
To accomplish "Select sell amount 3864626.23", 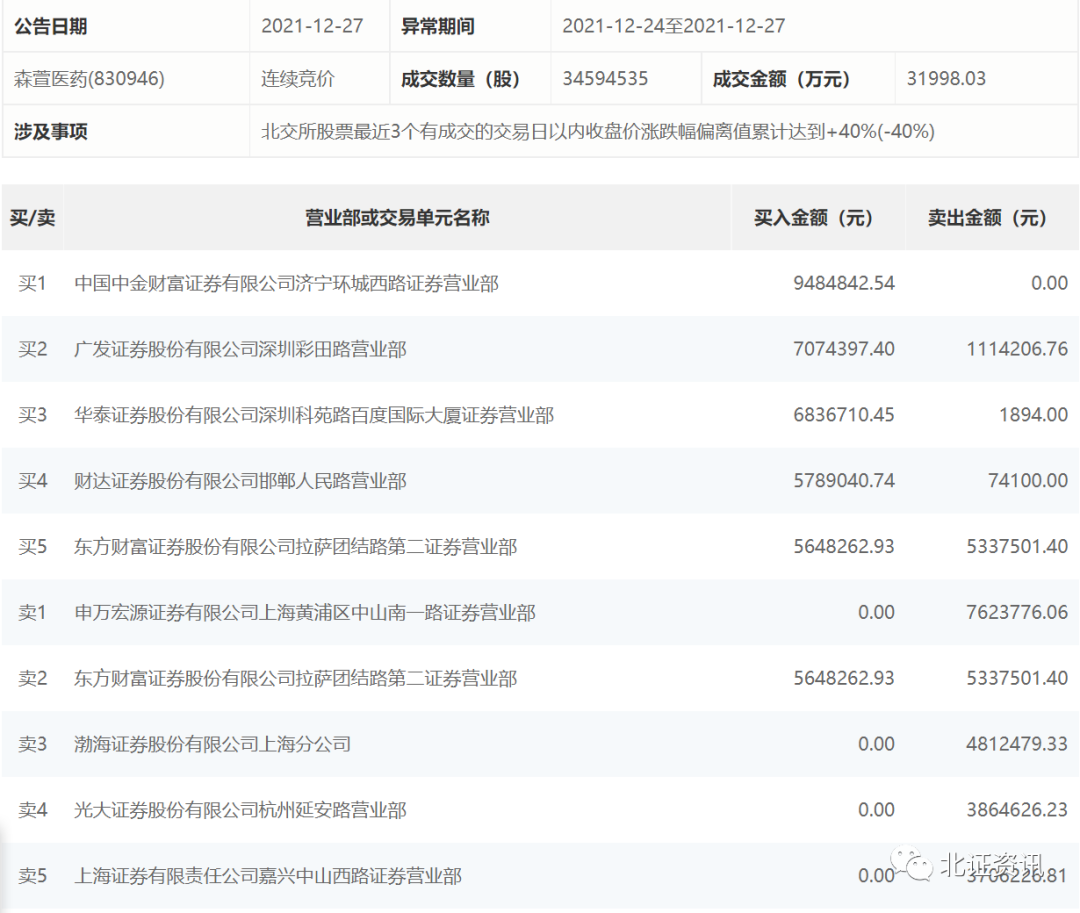I will tap(1017, 810).
